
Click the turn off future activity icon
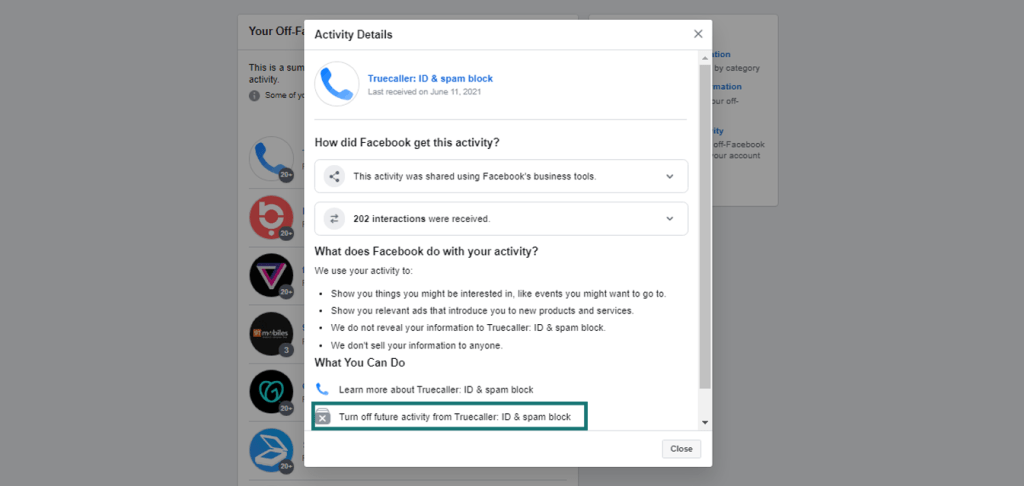point(323,416)
